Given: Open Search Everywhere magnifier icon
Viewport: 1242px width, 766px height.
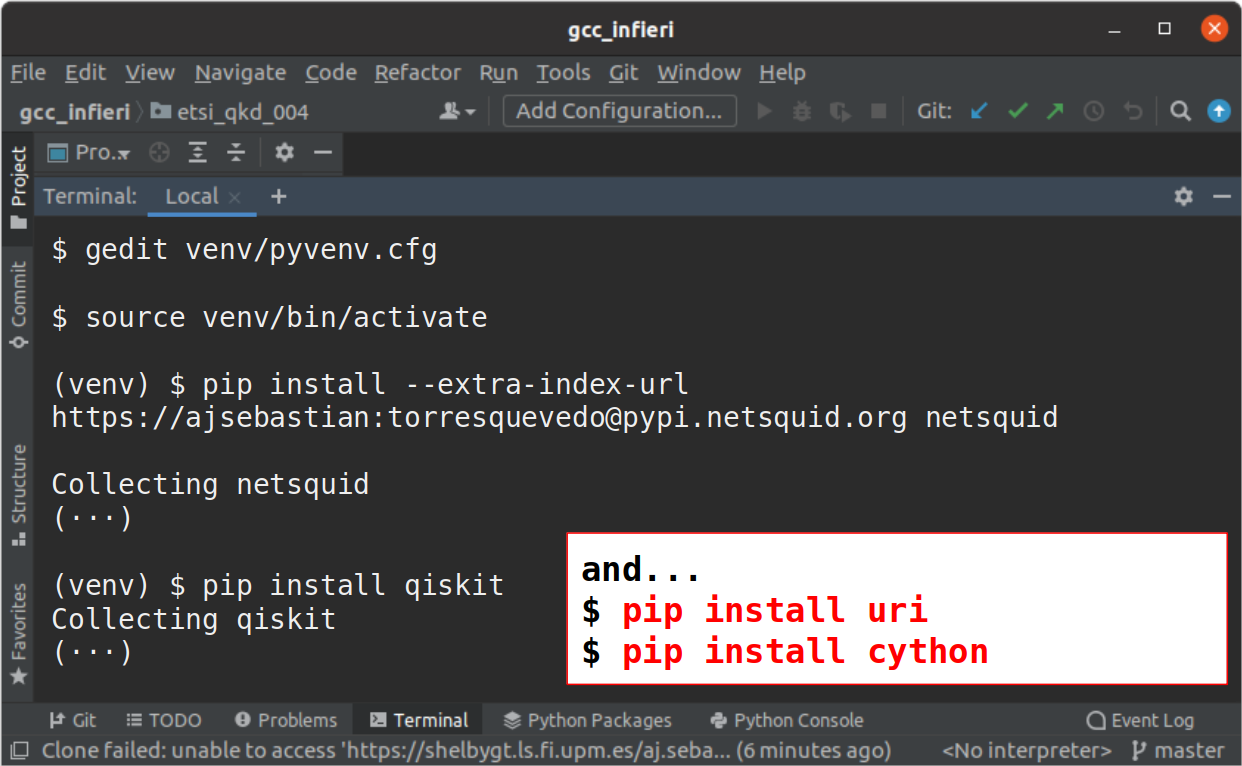Looking at the screenshot, I should pyautogui.click(x=1181, y=111).
